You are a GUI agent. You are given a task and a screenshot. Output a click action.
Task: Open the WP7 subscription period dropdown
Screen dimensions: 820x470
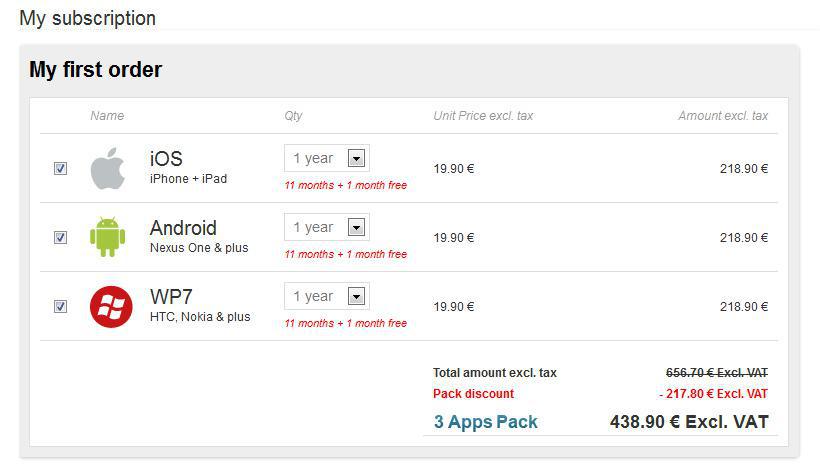[327, 296]
